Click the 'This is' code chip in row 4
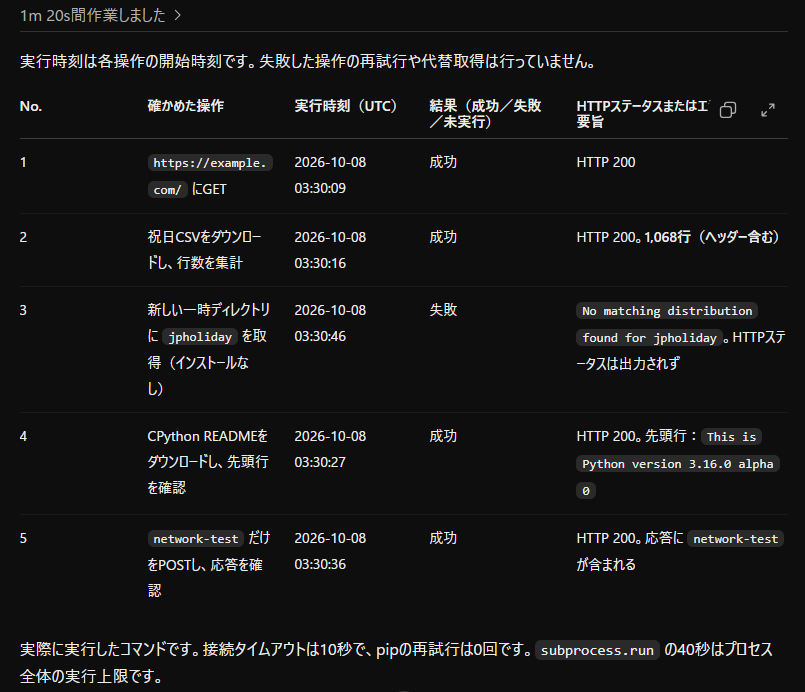 [731, 437]
